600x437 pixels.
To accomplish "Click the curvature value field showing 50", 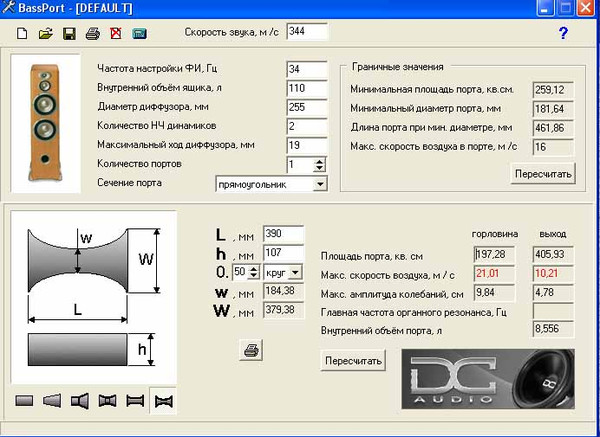I will point(240,272).
